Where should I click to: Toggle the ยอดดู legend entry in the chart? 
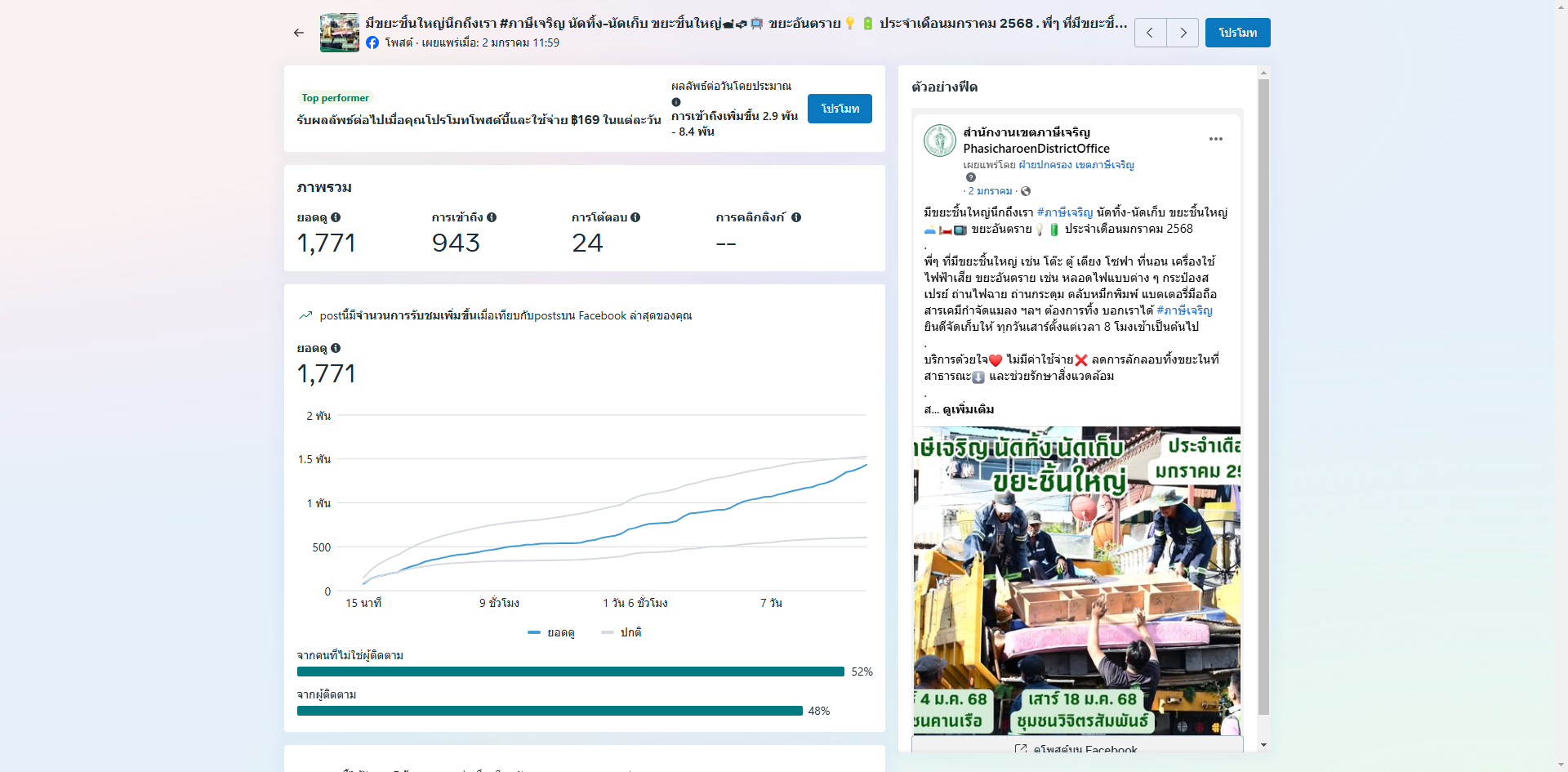point(551,632)
